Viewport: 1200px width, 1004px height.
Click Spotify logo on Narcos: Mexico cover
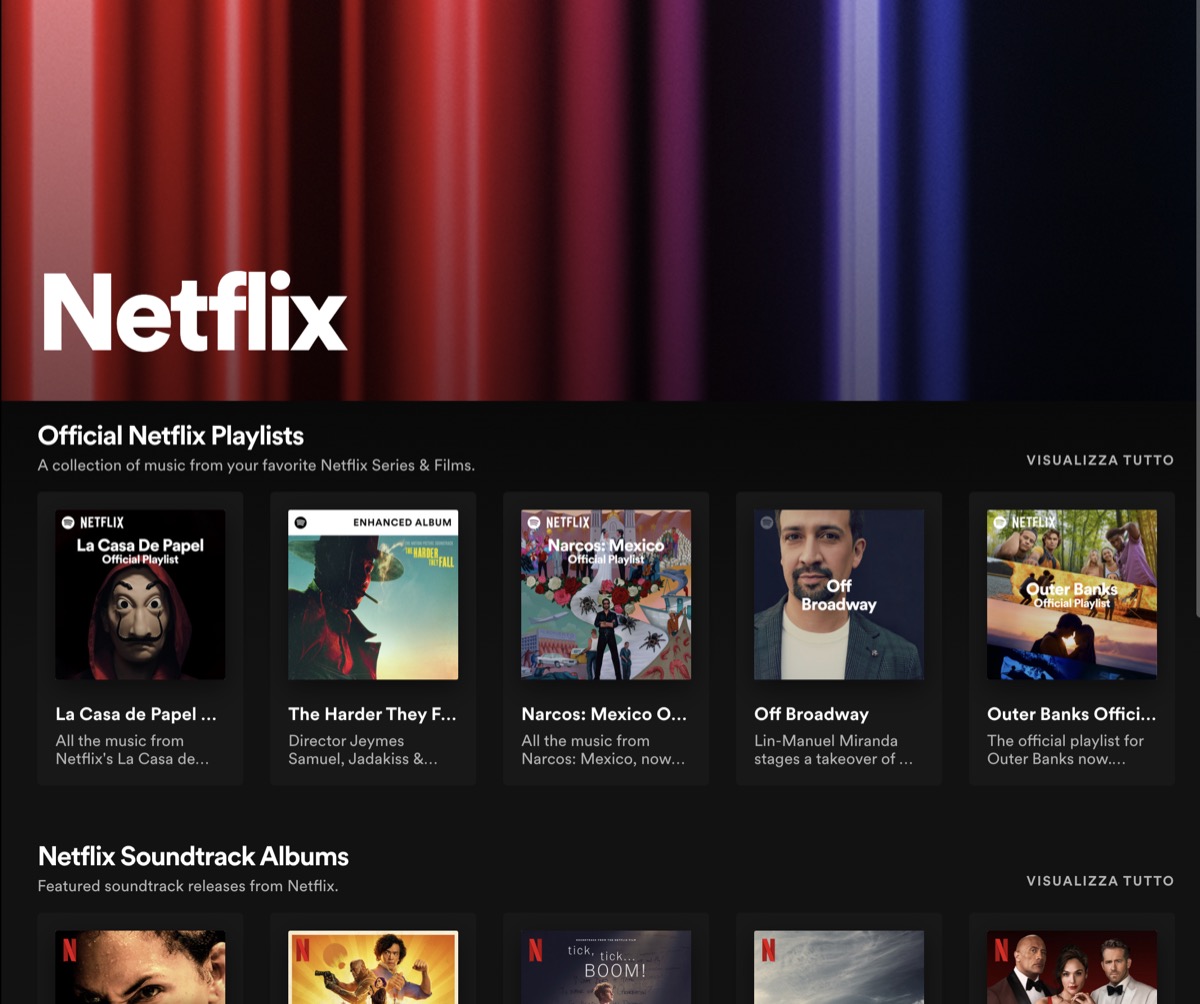coord(534,522)
